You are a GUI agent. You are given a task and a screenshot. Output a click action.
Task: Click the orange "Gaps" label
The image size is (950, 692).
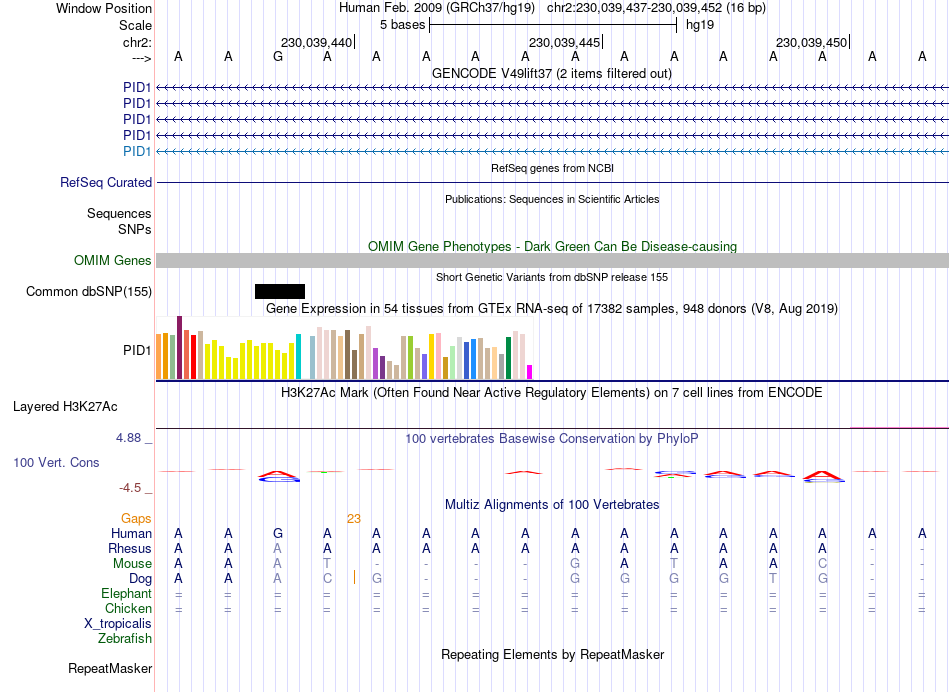[136, 519]
